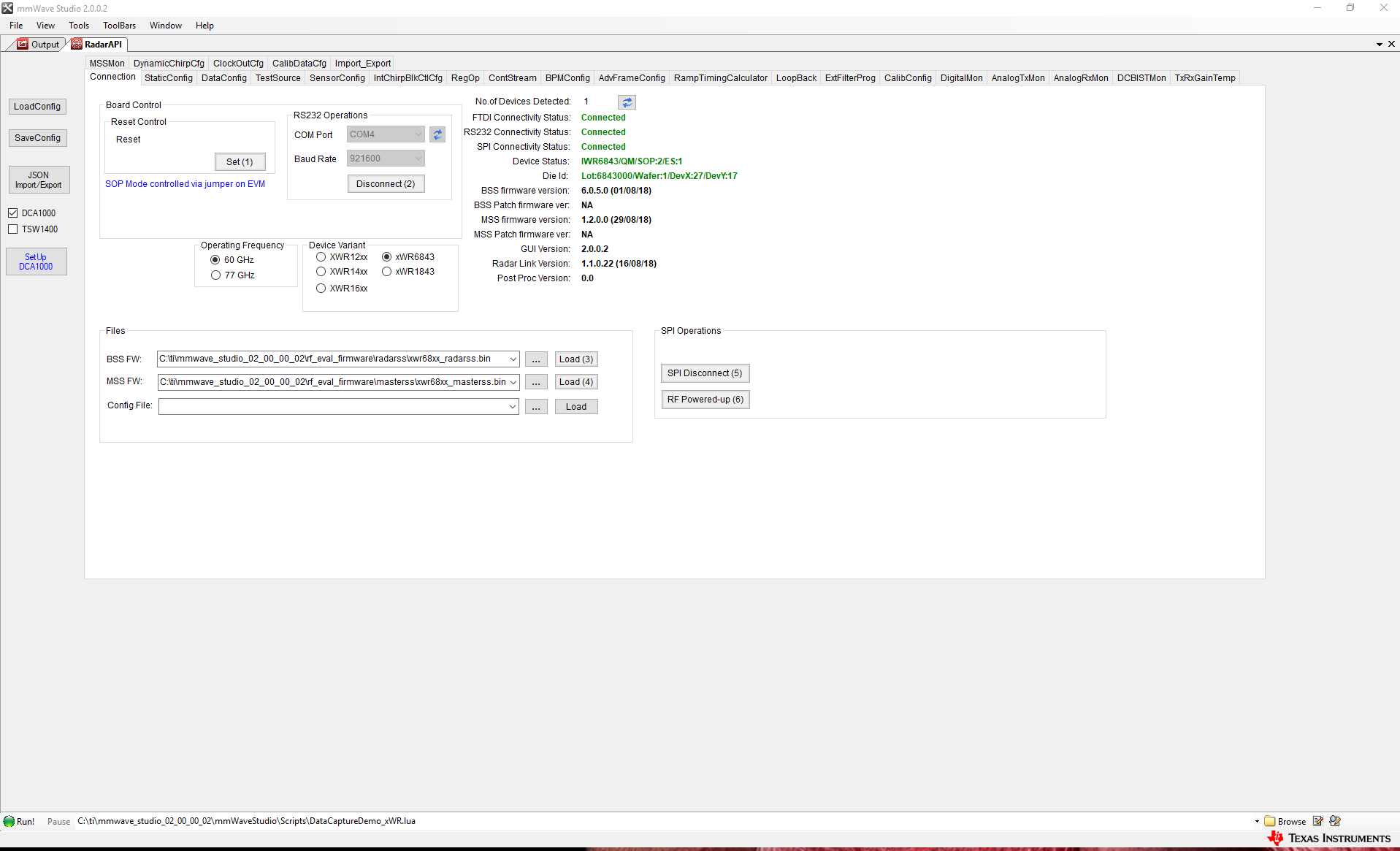Click the mmWave Studio title bar icon
This screenshot has height=851, width=1400.
(x=7, y=8)
